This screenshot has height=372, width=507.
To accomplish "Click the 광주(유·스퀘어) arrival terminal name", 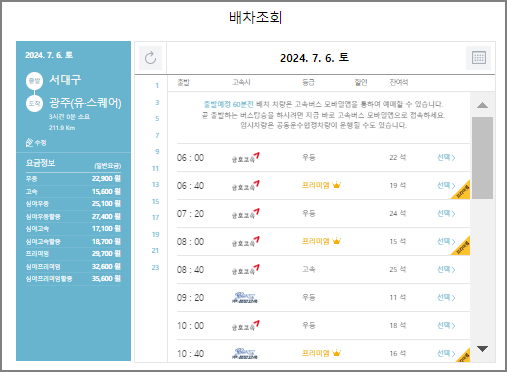I will 85,103.
